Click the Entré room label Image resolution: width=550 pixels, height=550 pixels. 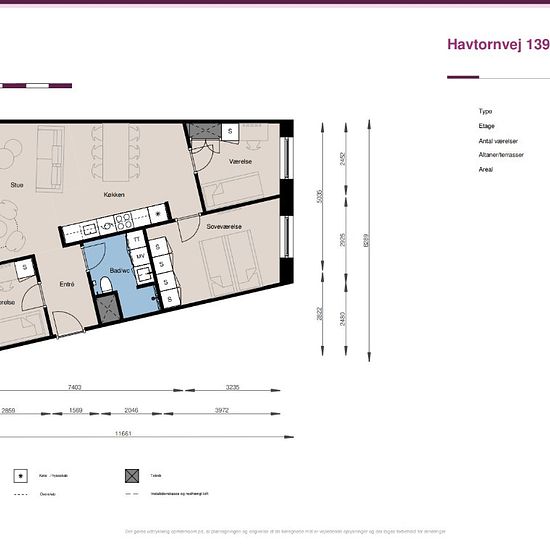click(x=67, y=284)
